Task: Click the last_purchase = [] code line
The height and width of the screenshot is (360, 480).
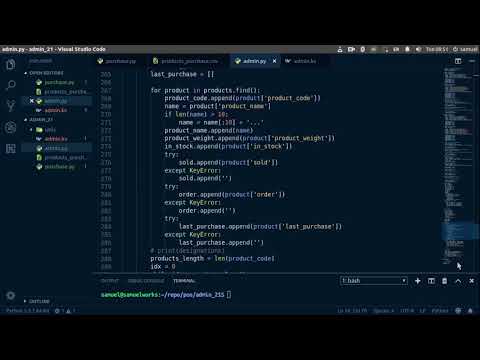Action: click(x=182, y=74)
